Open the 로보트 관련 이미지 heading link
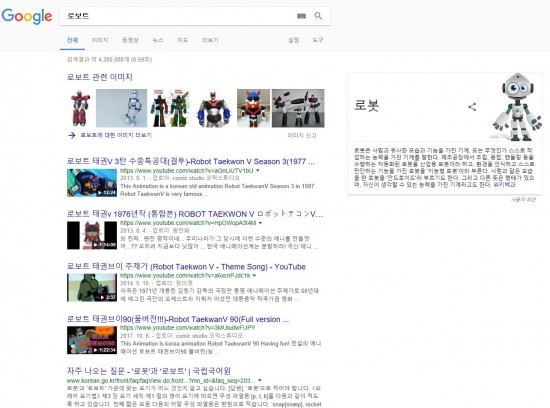This screenshot has height=408, width=550. pos(100,77)
